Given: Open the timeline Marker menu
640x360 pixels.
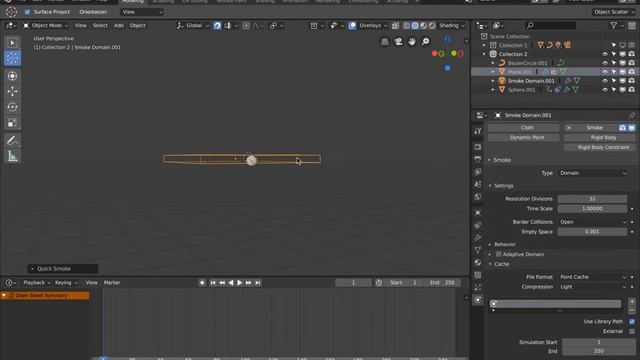Looking at the screenshot, I should 112,282.
